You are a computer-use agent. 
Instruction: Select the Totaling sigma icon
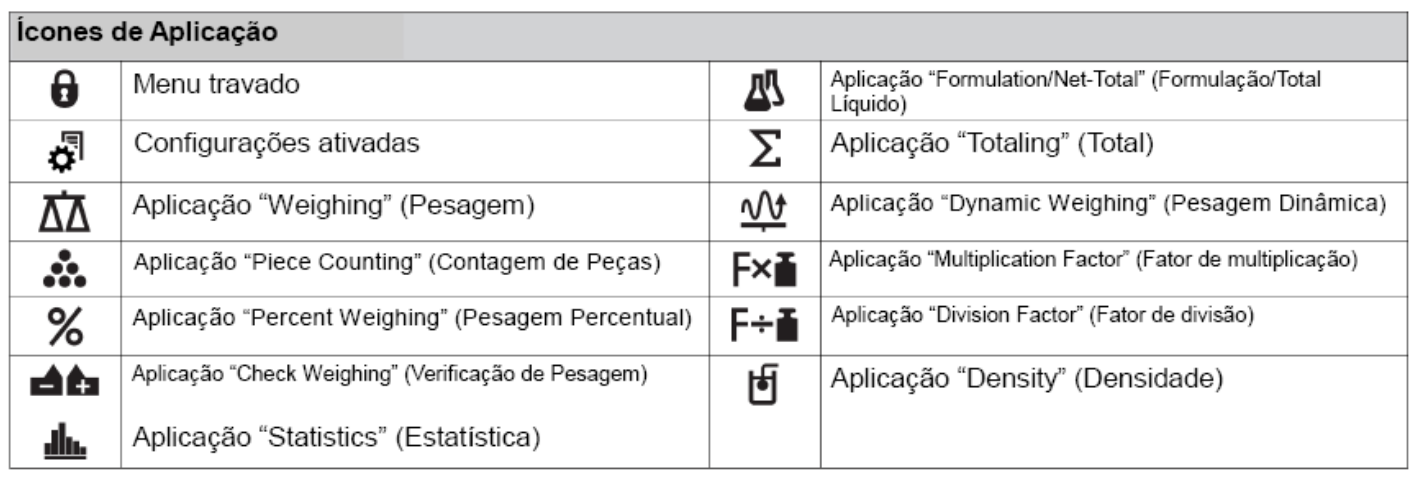pyautogui.click(x=767, y=151)
